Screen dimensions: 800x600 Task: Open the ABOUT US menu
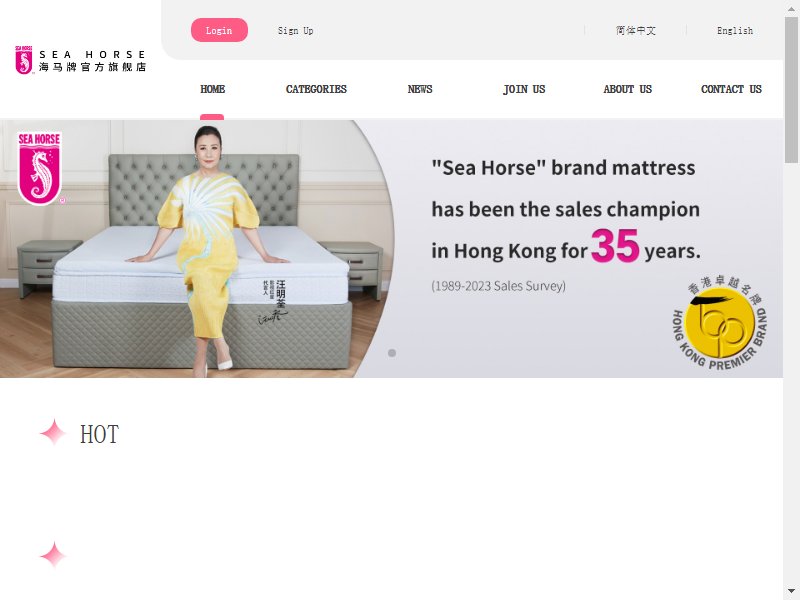(628, 89)
